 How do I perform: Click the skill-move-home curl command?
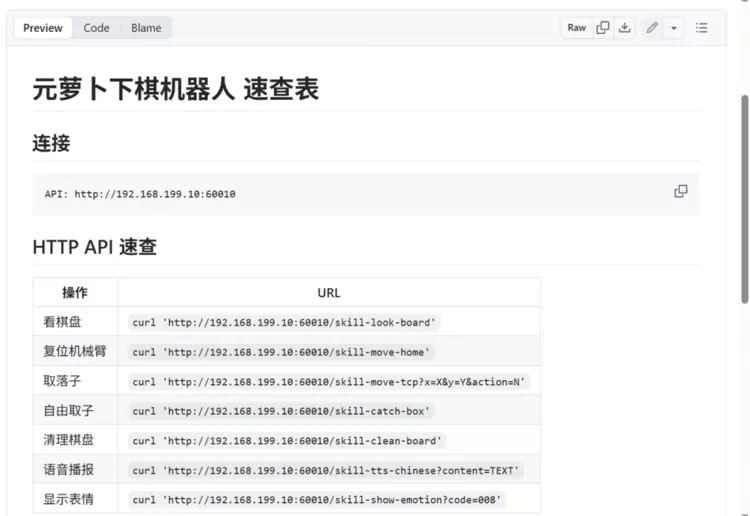pyautogui.click(x=281, y=352)
